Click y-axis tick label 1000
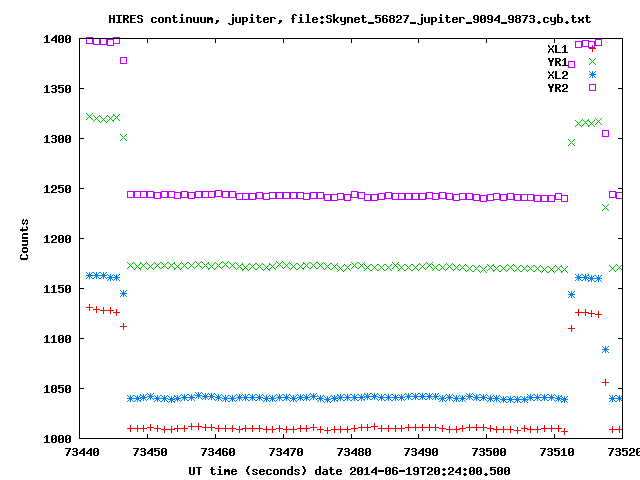Screen dimensions: 640x480 coord(57,439)
